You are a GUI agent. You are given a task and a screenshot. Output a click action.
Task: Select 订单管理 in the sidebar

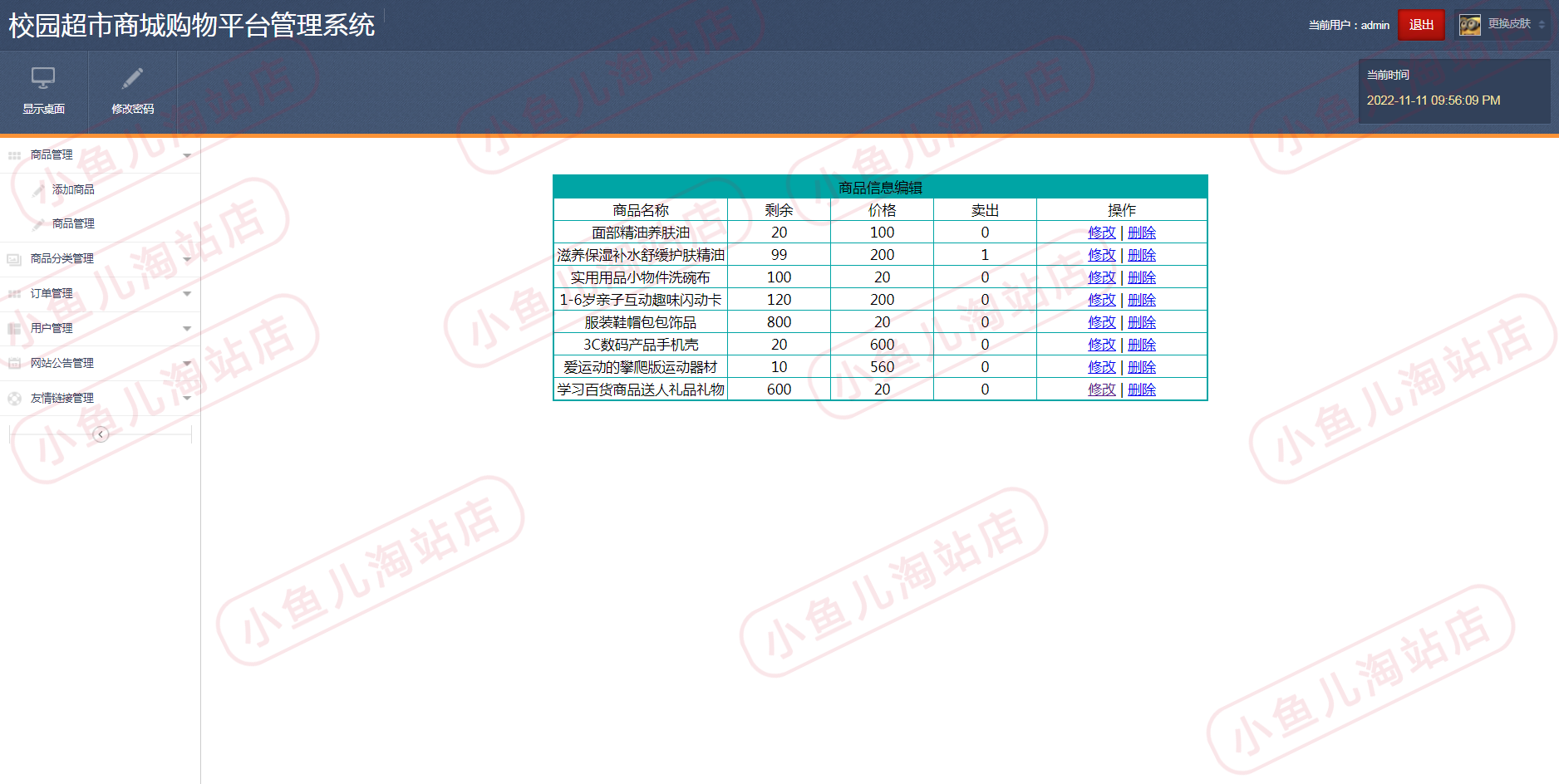pyautogui.click(x=52, y=293)
